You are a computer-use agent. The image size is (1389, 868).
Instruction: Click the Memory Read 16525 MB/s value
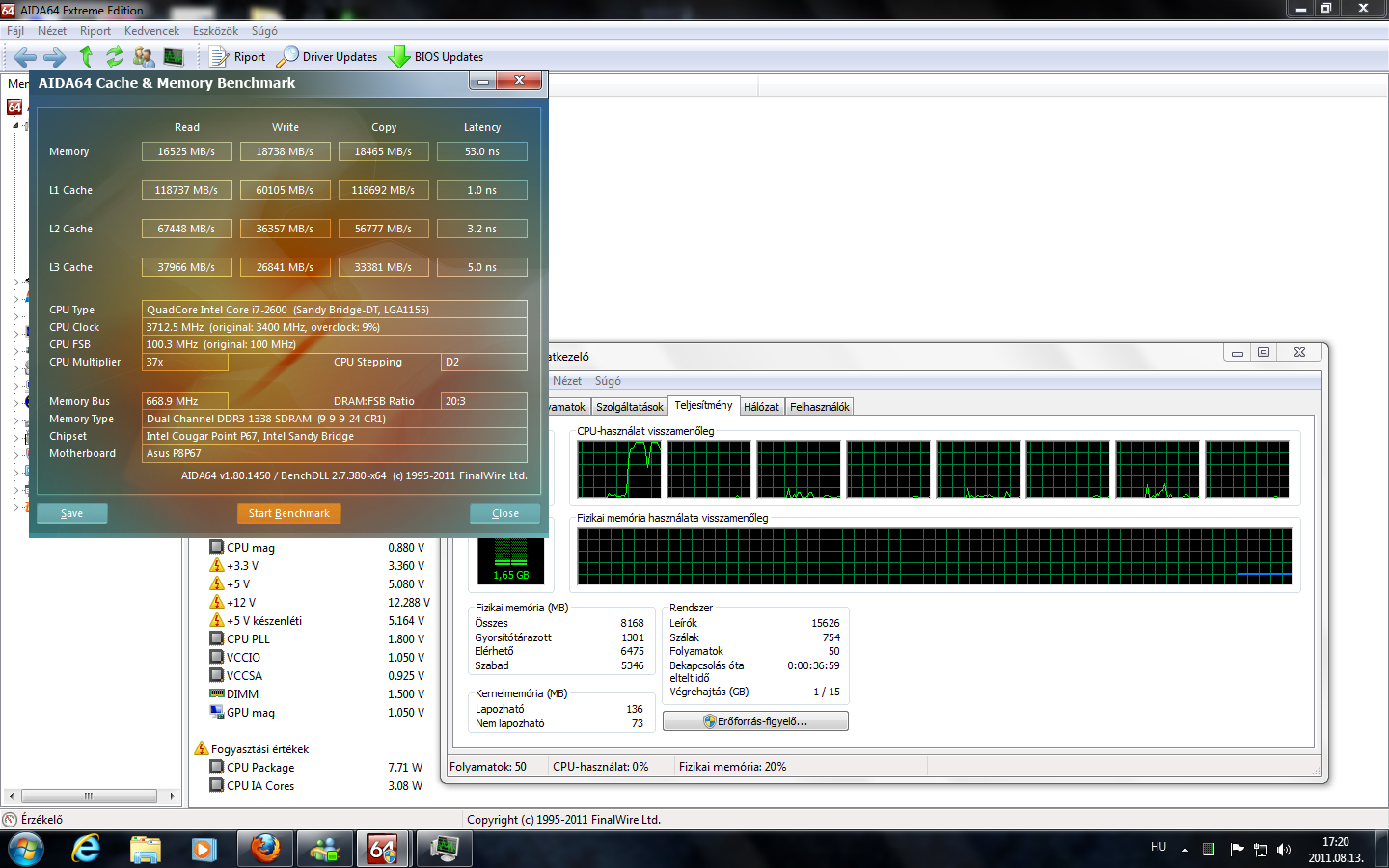[186, 151]
